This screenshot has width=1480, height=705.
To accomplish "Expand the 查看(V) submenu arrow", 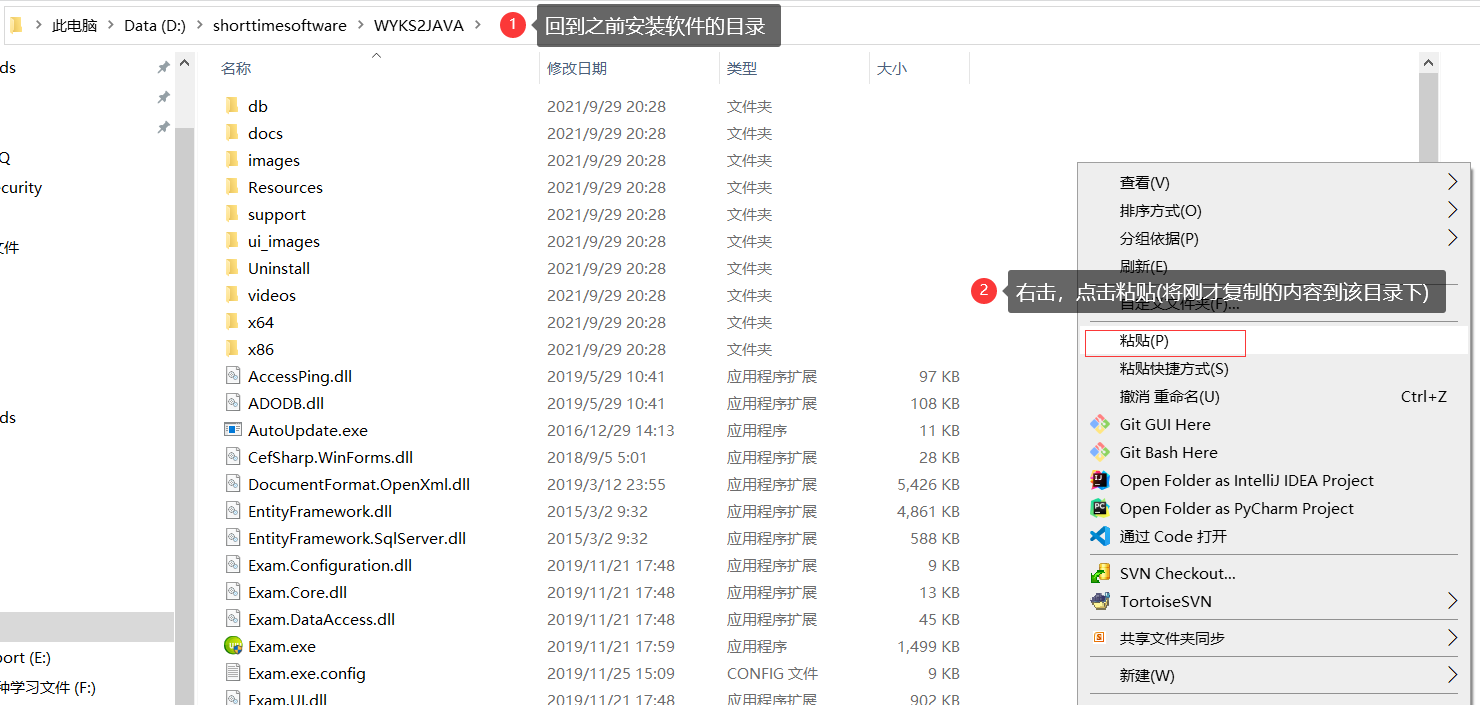I will [1453, 182].
